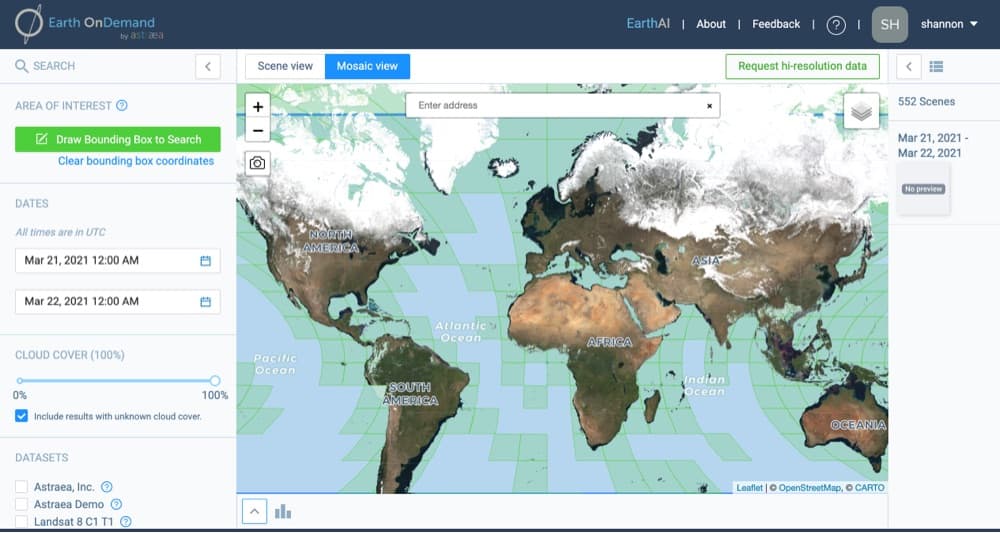Switch results to list view icon
This screenshot has height=533, width=1000.
click(x=936, y=67)
